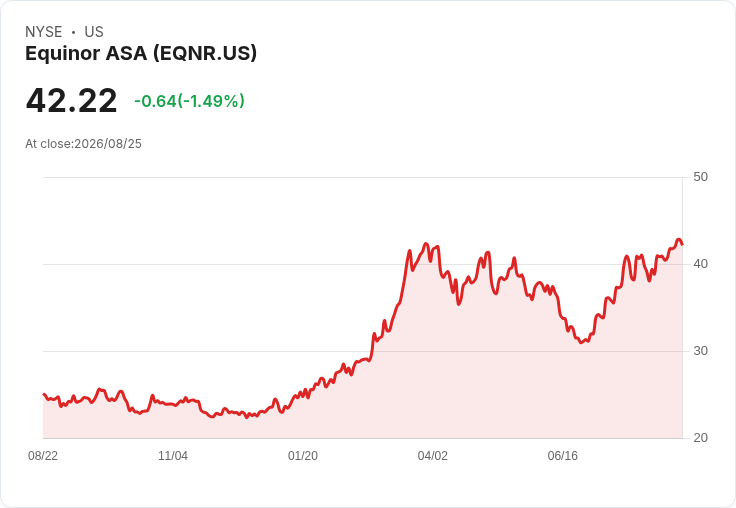Click the rightmost end of the price line
736x508 pixels.
pos(682,244)
